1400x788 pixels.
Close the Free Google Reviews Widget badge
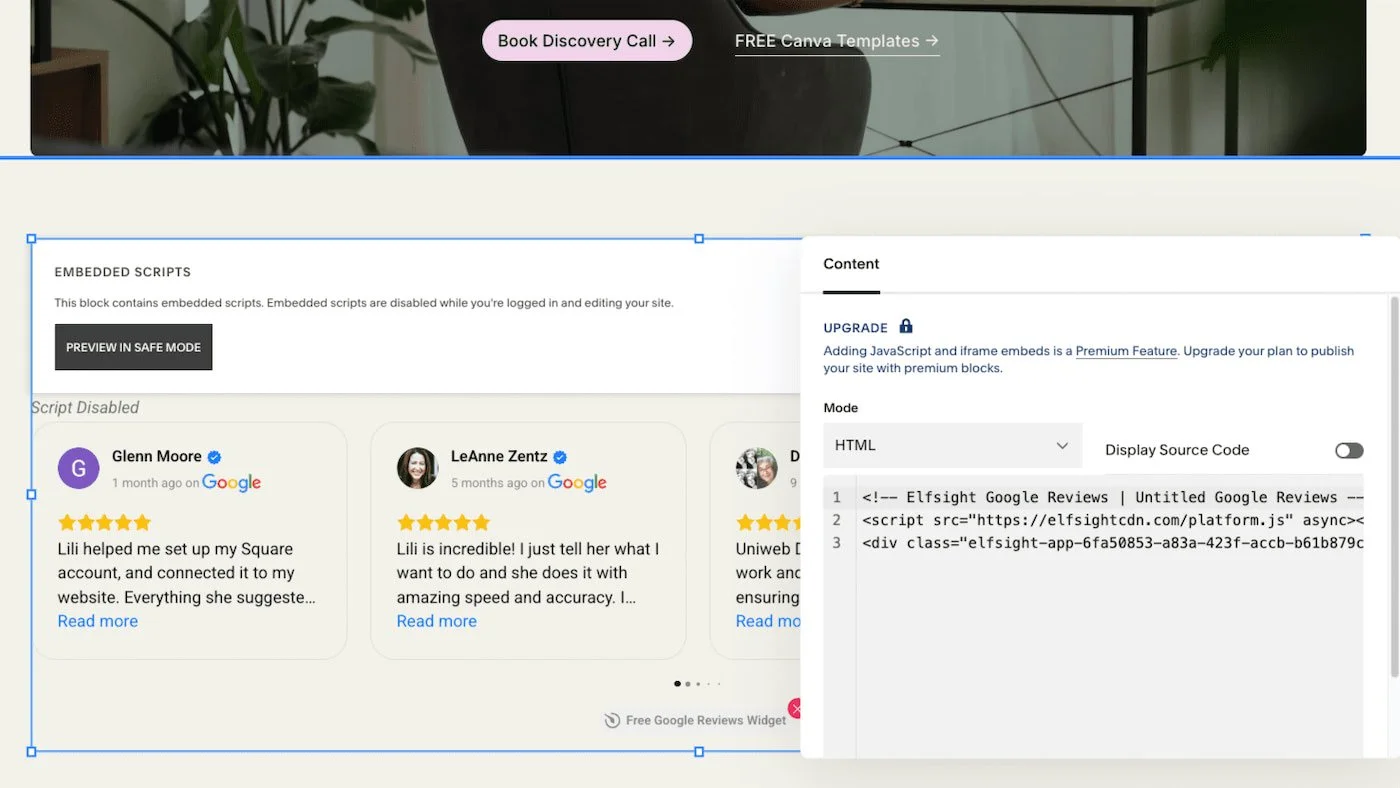coord(795,709)
